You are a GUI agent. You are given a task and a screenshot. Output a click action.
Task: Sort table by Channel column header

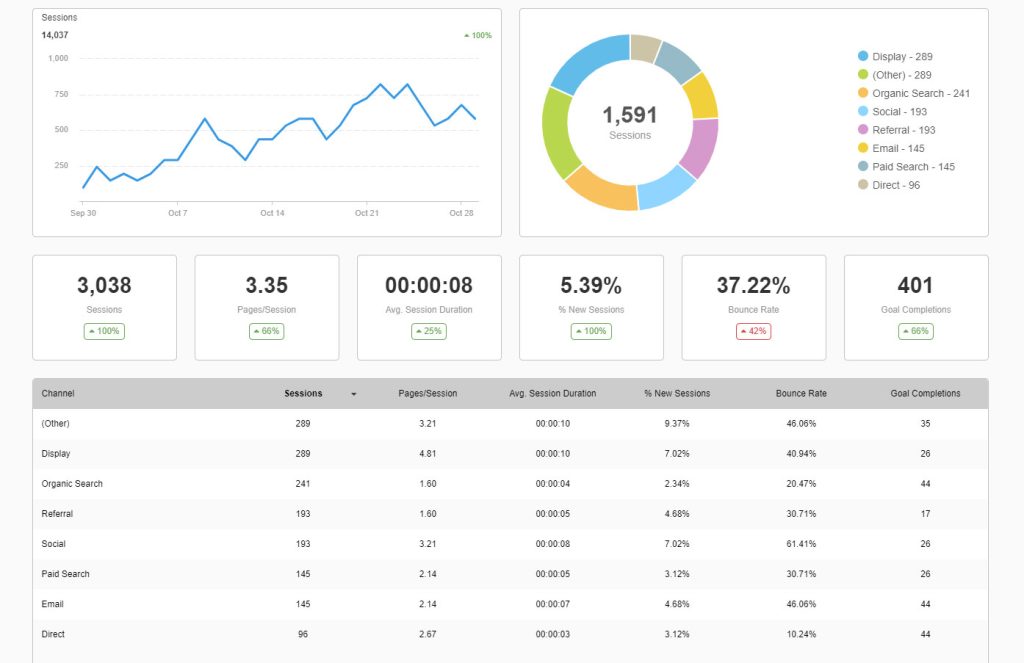[58, 394]
